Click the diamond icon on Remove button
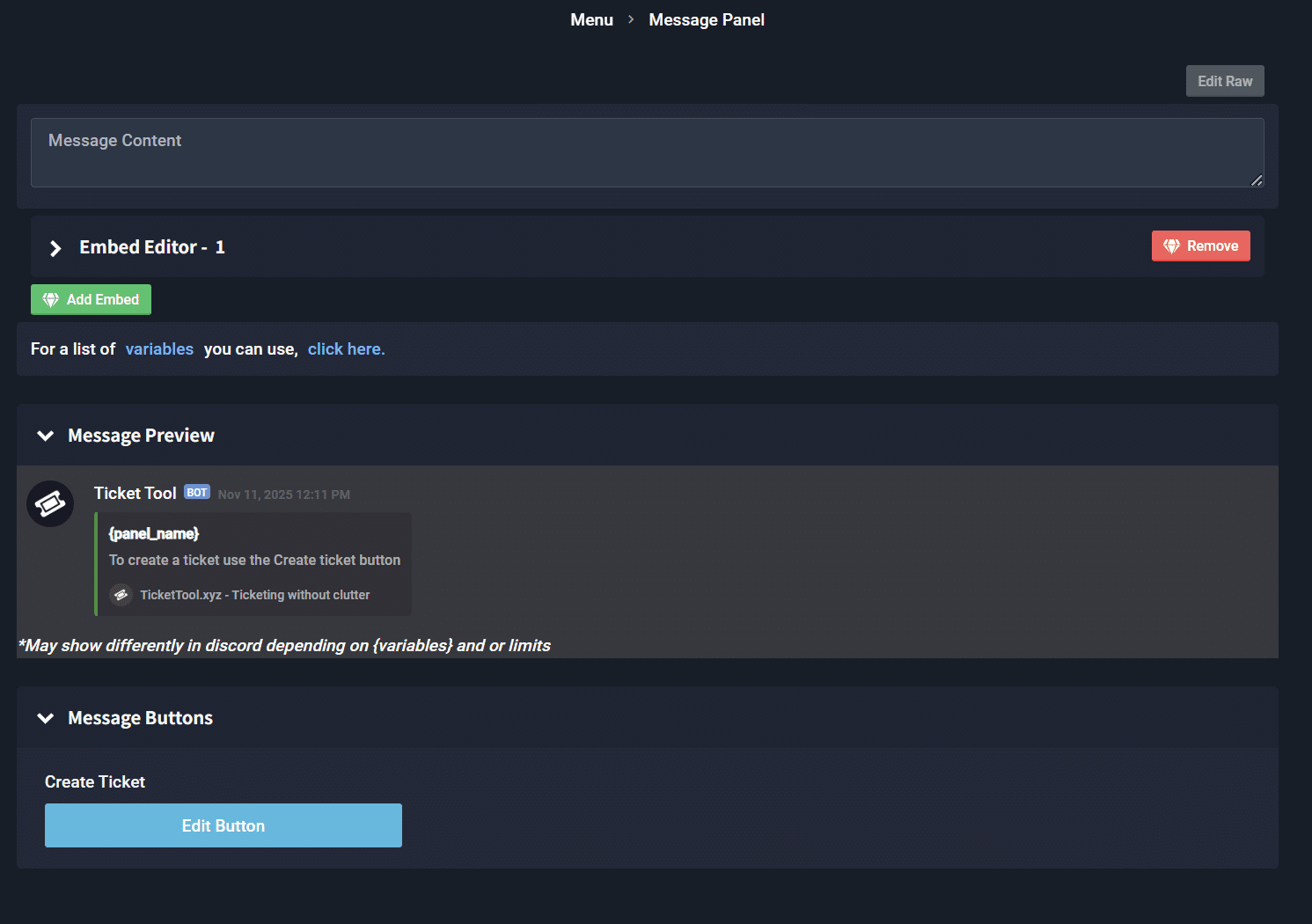Screen dimensions: 1312x924 [x=1172, y=246]
